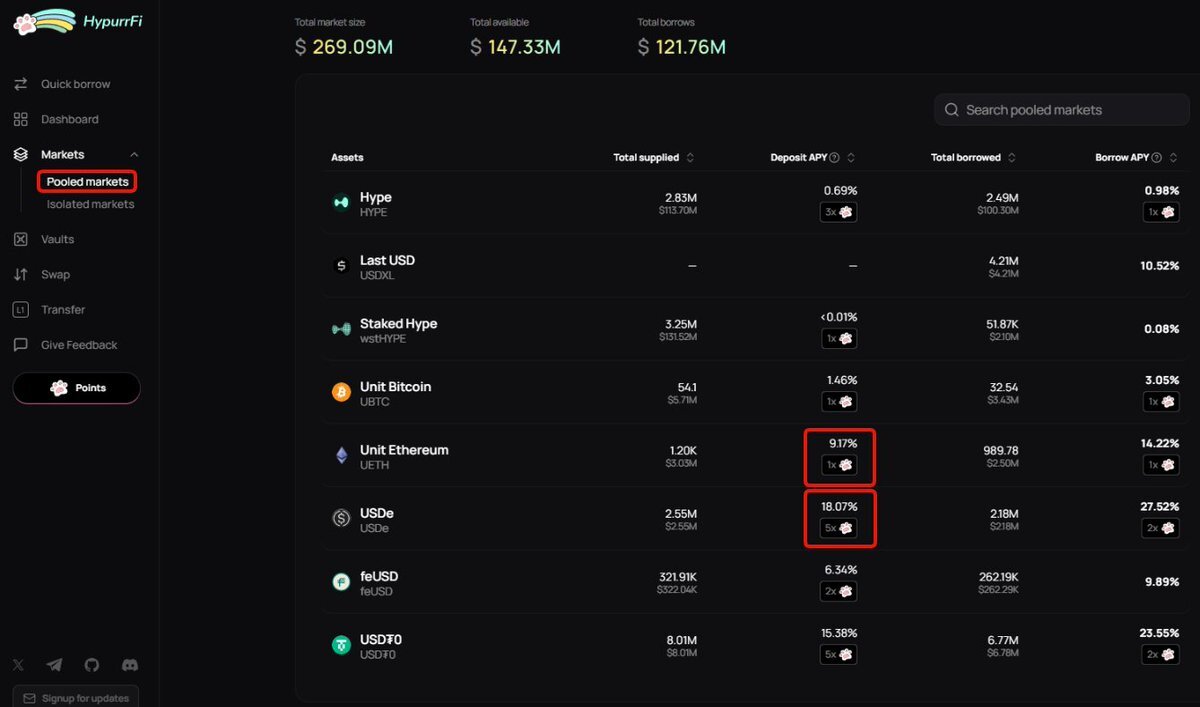Open the GitHub social icon
This screenshot has height=707, width=1200.
point(92,665)
